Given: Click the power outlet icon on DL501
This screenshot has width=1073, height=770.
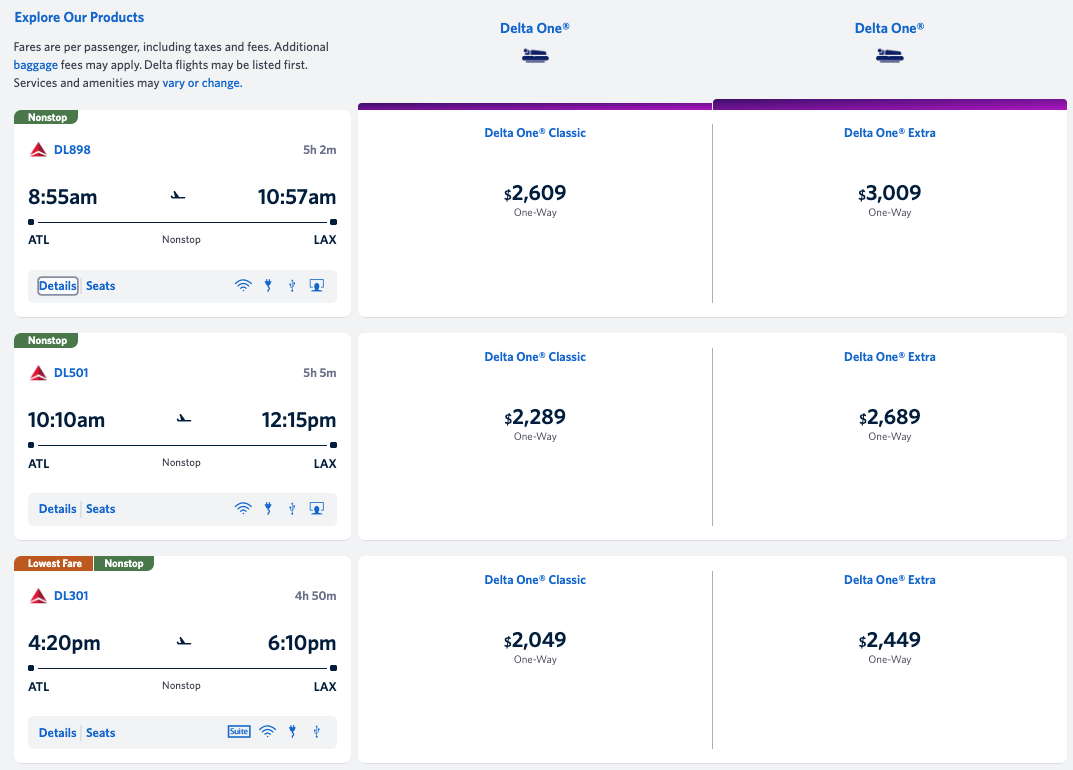Looking at the screenshot, I should tap(268, 509).
